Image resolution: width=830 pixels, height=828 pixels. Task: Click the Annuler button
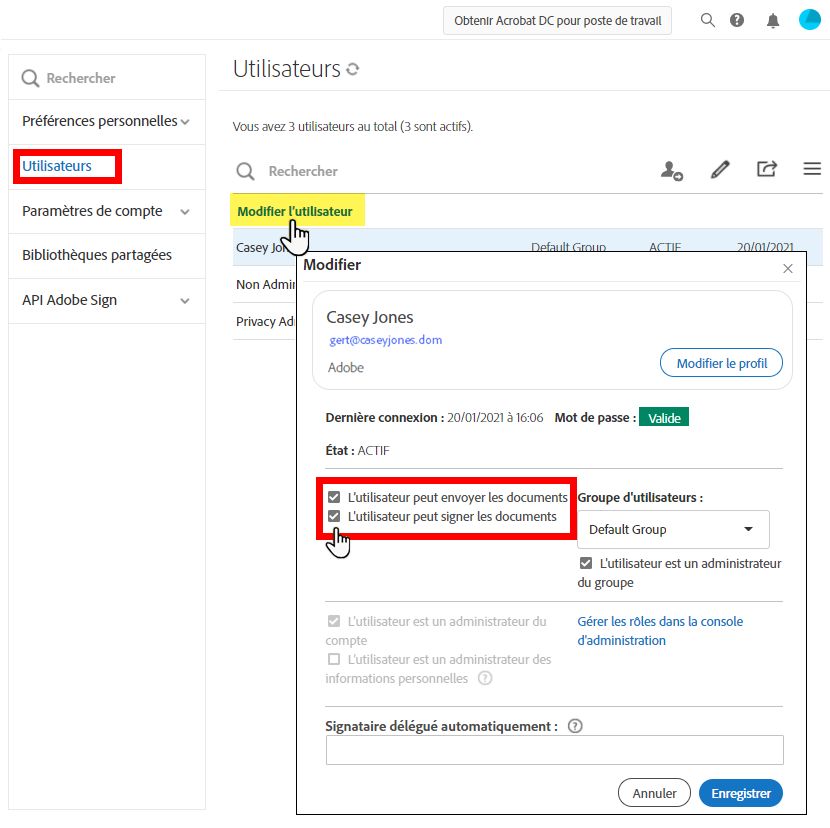coord(654,793)
